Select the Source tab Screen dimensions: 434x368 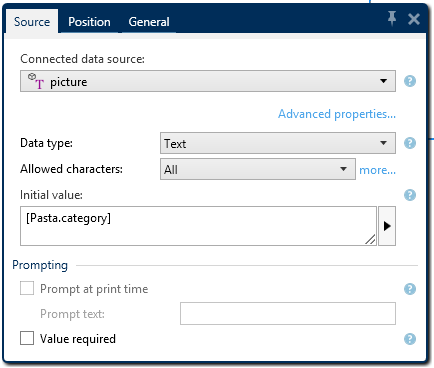(x=32, y=22)
